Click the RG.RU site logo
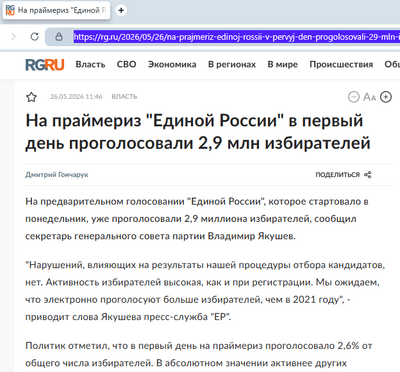This screenshot has height=372, width=400. [x=45, y=65]
